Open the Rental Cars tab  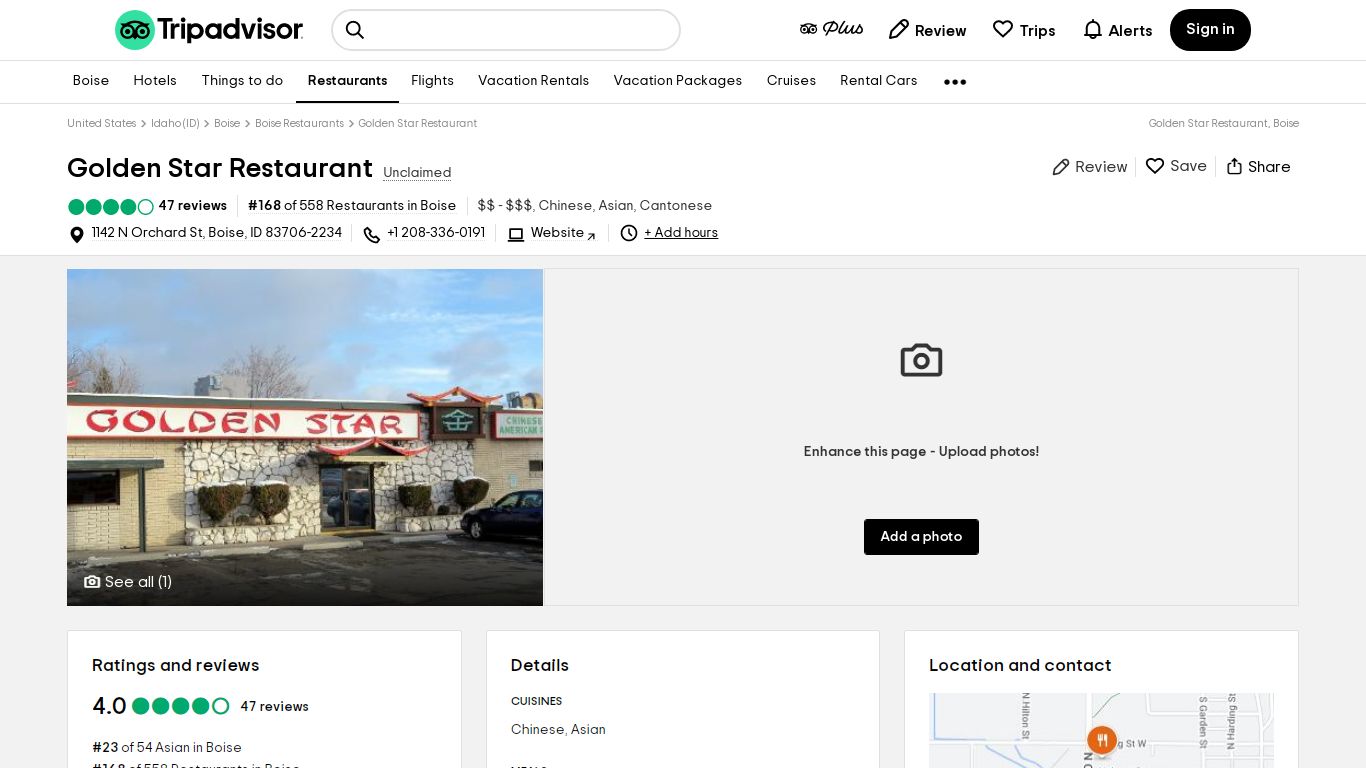pos(878,81)
